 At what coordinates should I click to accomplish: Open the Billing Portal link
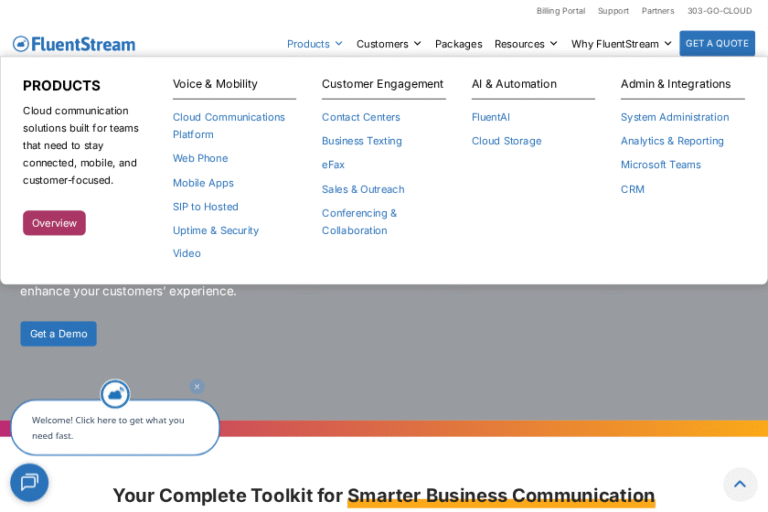[560, 11]
